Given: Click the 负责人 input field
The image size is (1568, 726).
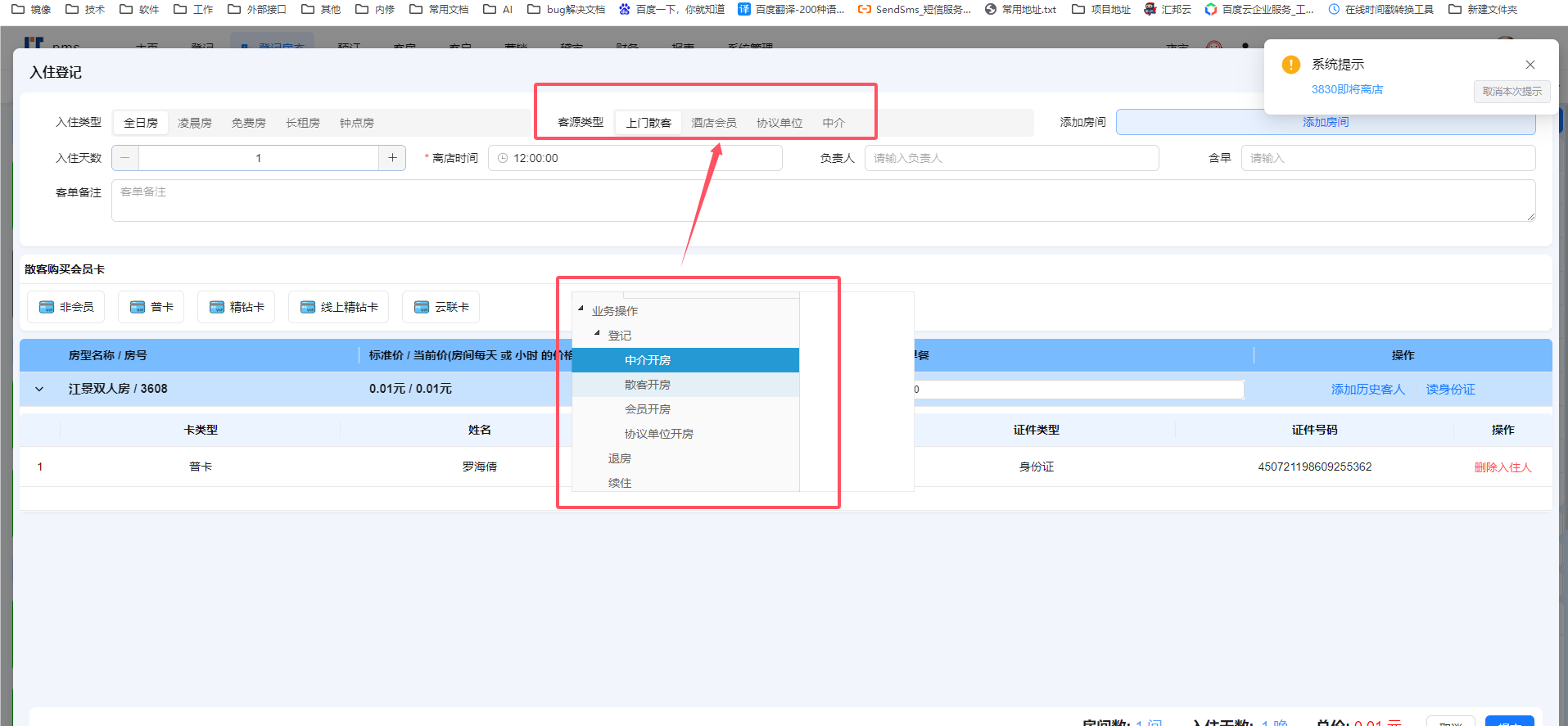Looking at the screenshot, I should [1011, 158].
